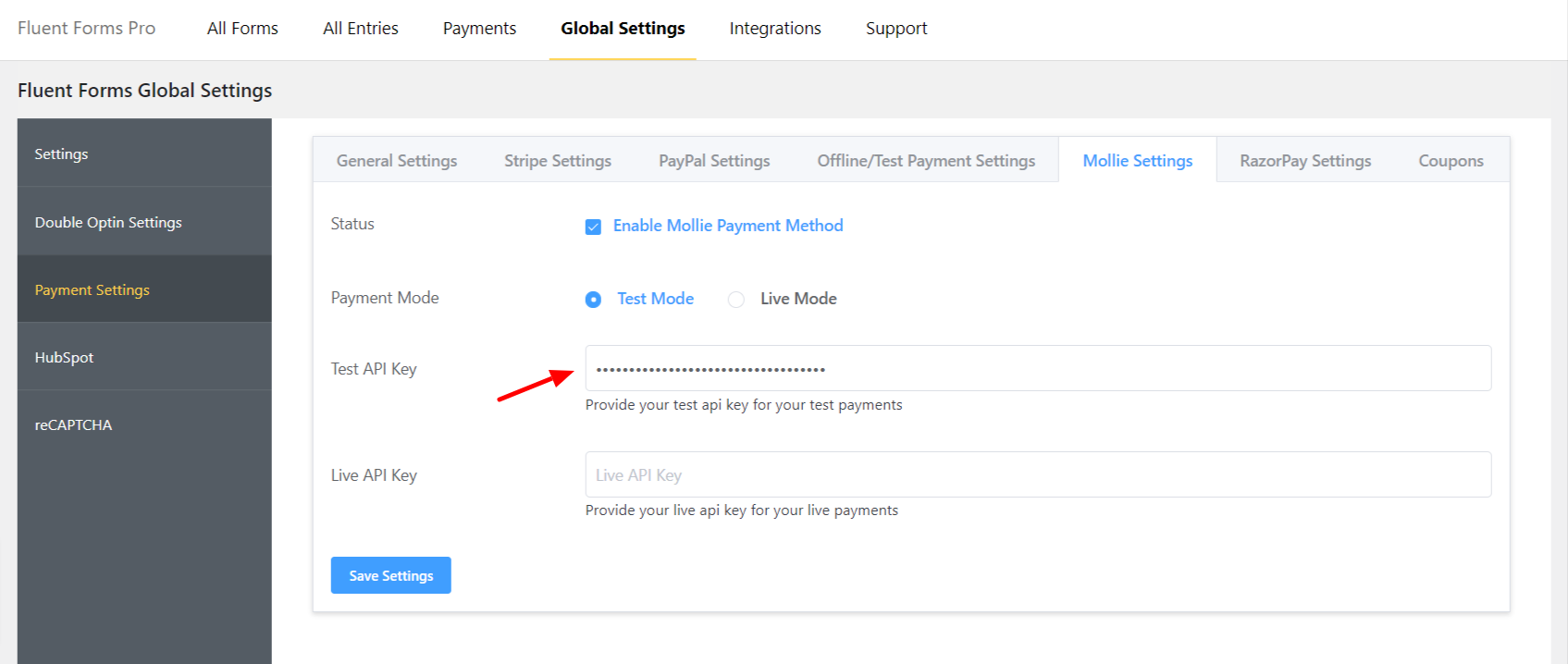This screenshot has height=664, width=1568.
Task: Open the Support page
Action: pyautogui.click(x=896, y=29)
